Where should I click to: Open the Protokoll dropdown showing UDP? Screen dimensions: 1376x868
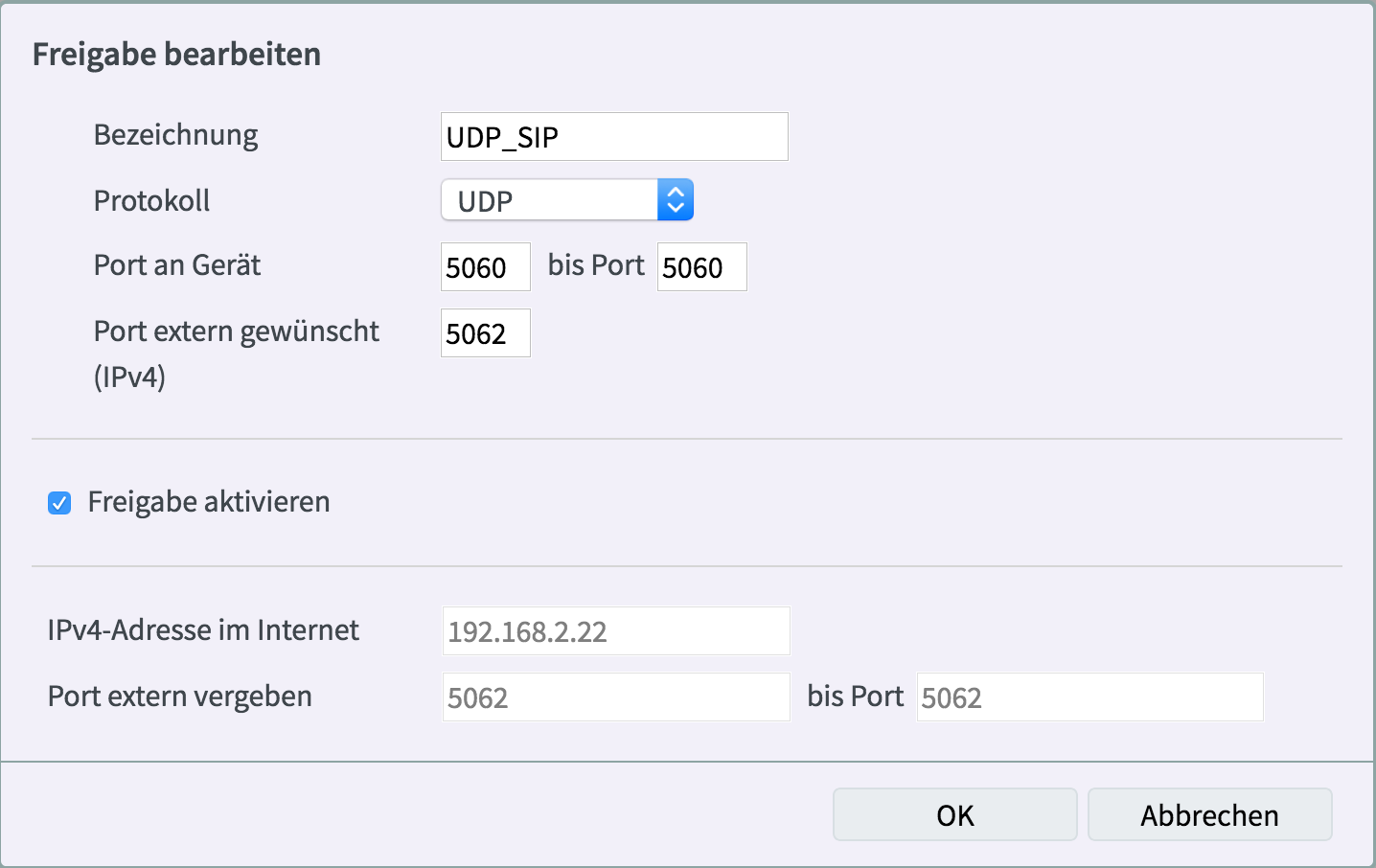(x=550, y=200)
